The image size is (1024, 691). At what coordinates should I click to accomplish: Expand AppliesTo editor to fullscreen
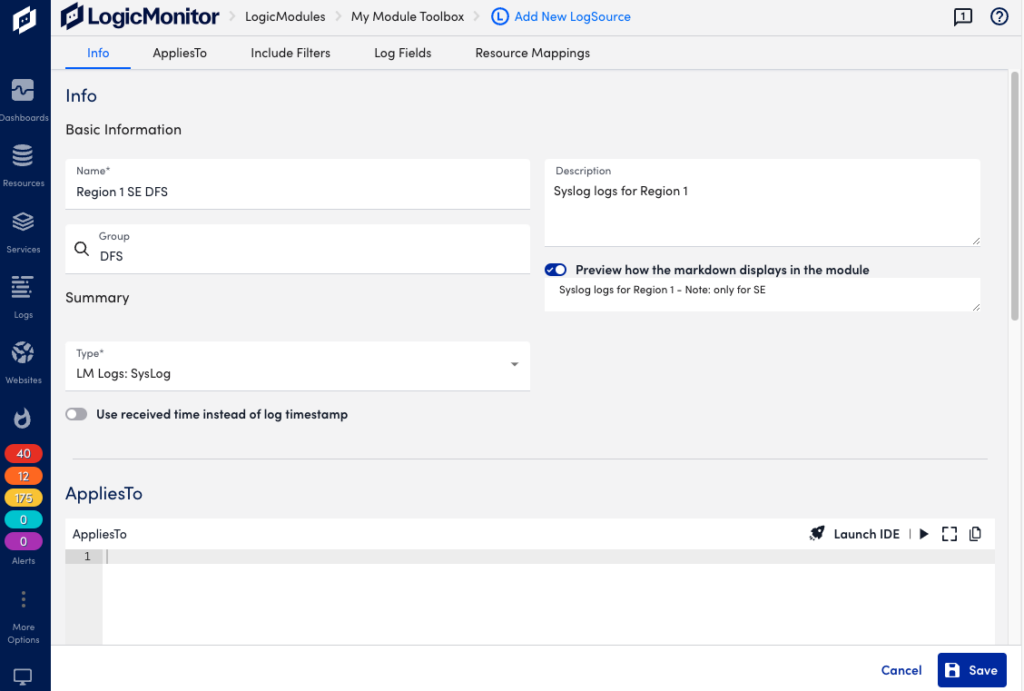tap(950, 534)
